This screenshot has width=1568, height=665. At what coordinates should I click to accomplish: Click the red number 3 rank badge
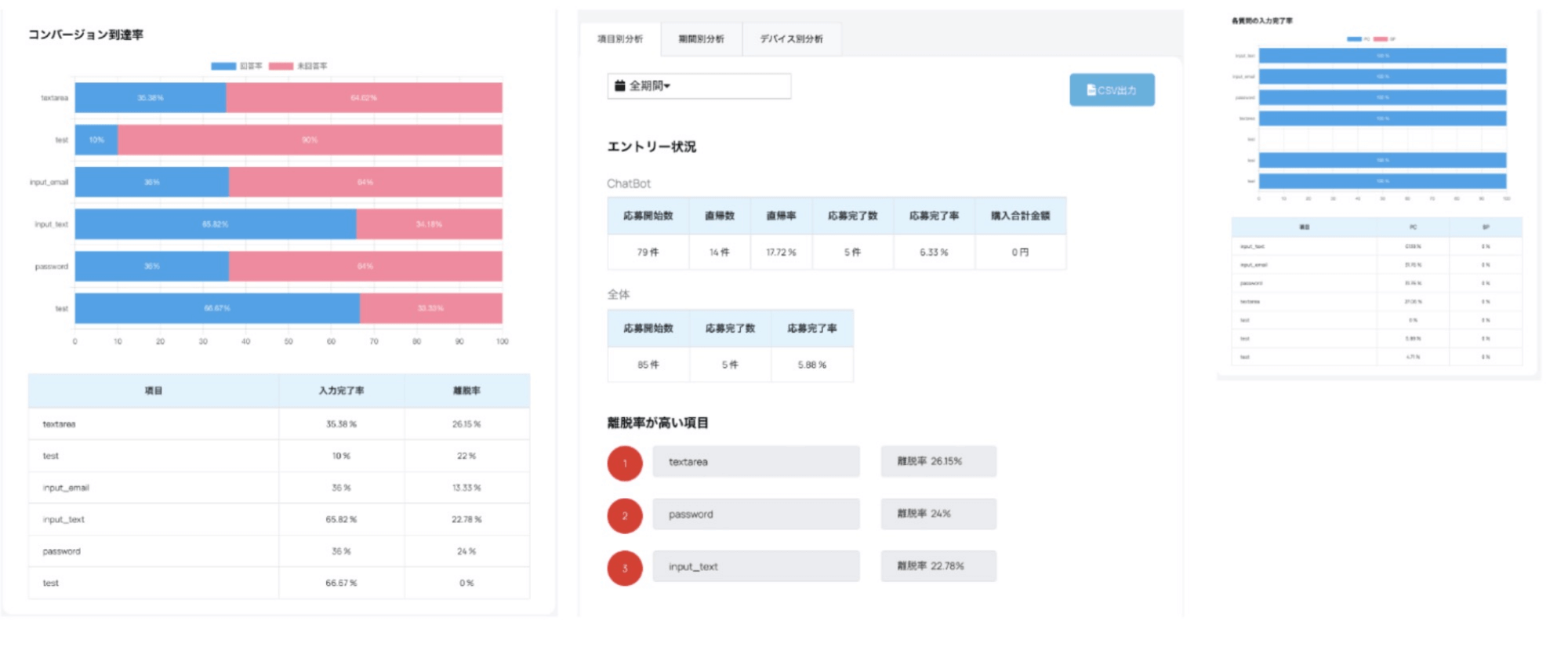[x=625, y=569]
